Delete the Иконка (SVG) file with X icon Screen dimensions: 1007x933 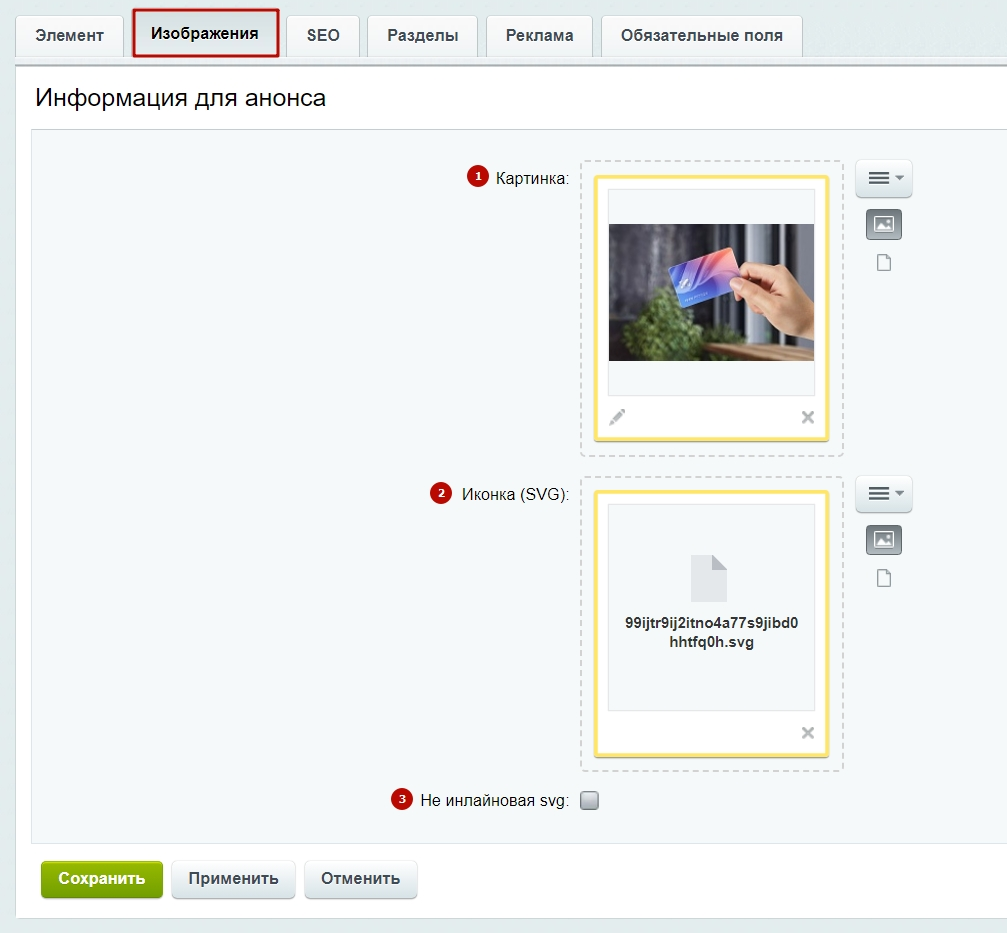[808, 733]
